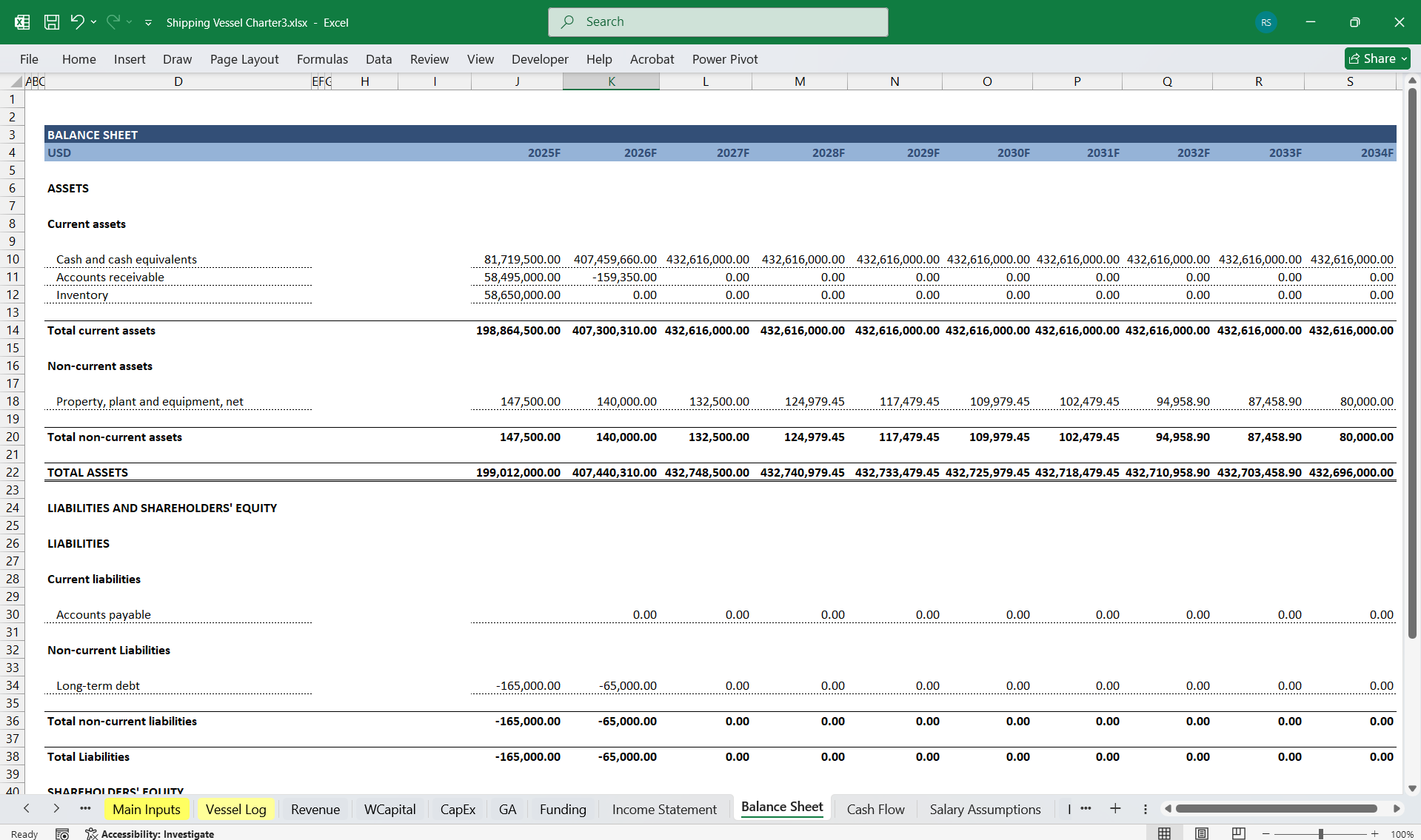Open the Data ribbon tab

378,59
